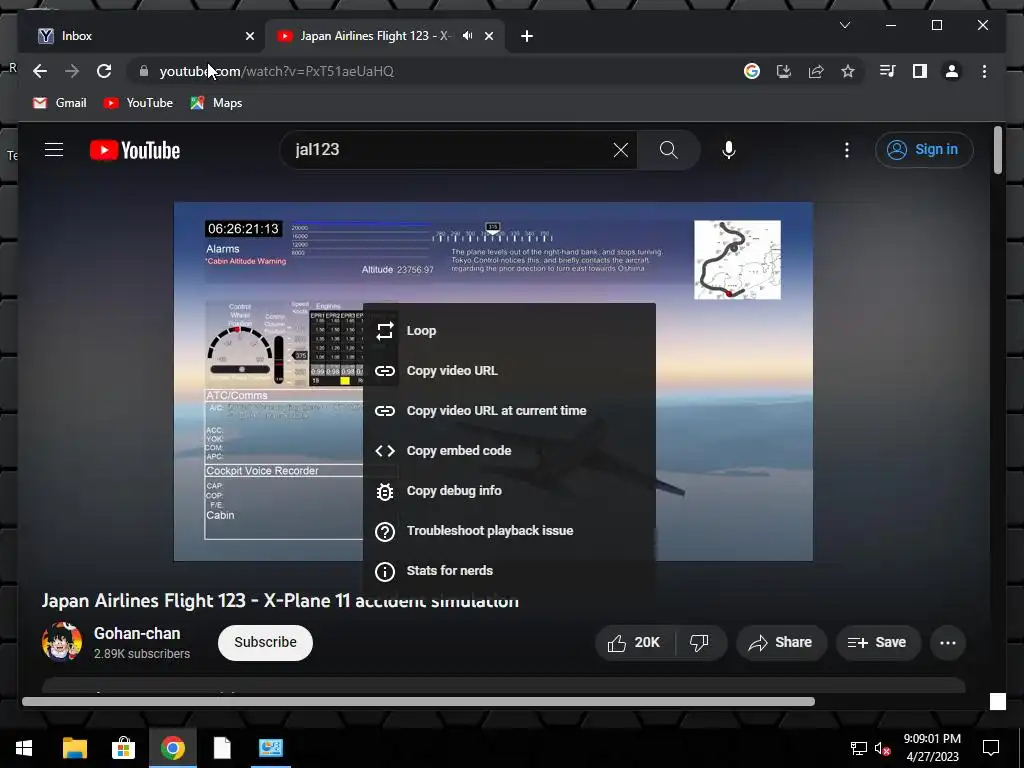Open the YouTube hamburger guide menu
The height and width of the screenshot is (768, 1024).
click(x=54, y=150)
